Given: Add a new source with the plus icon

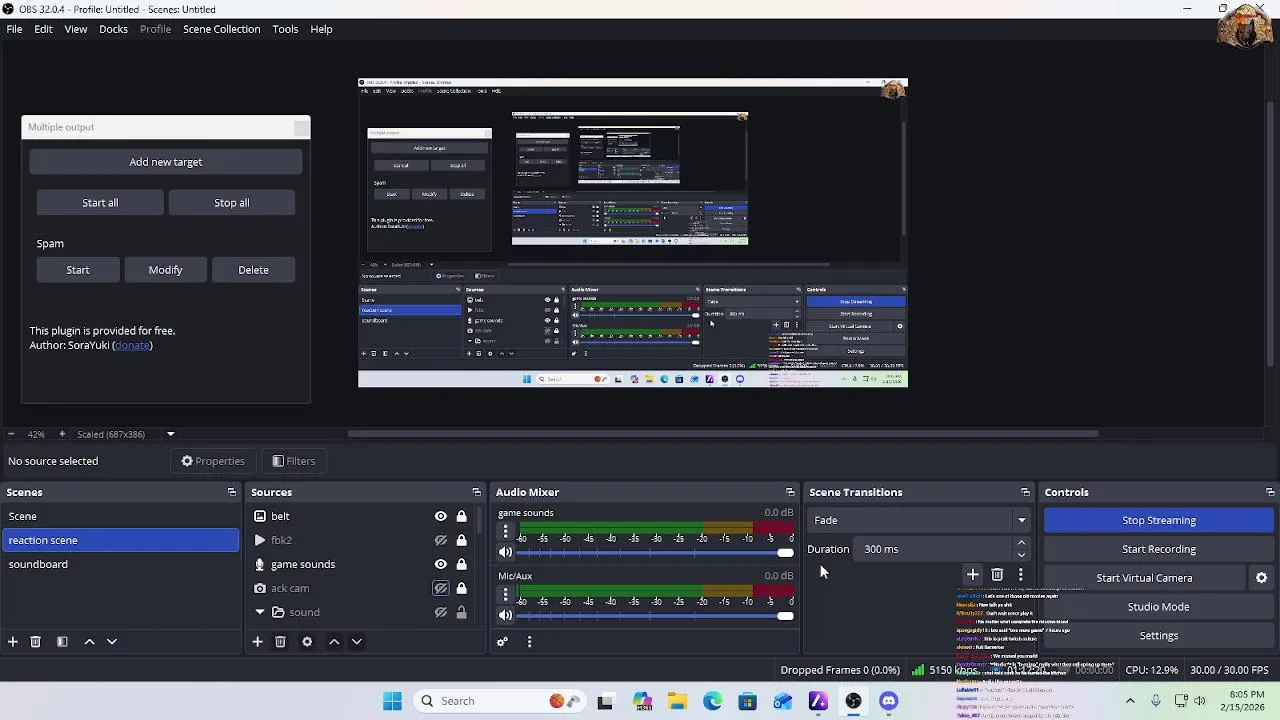Looking at the screenshot, I should click(x=257, y=642).
